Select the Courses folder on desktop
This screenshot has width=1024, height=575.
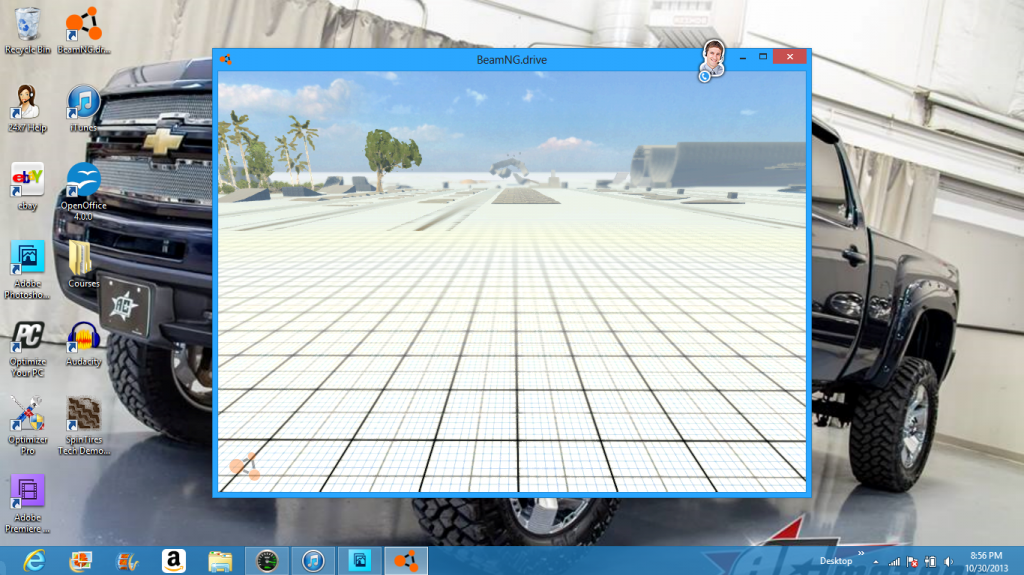coord(84,265)
